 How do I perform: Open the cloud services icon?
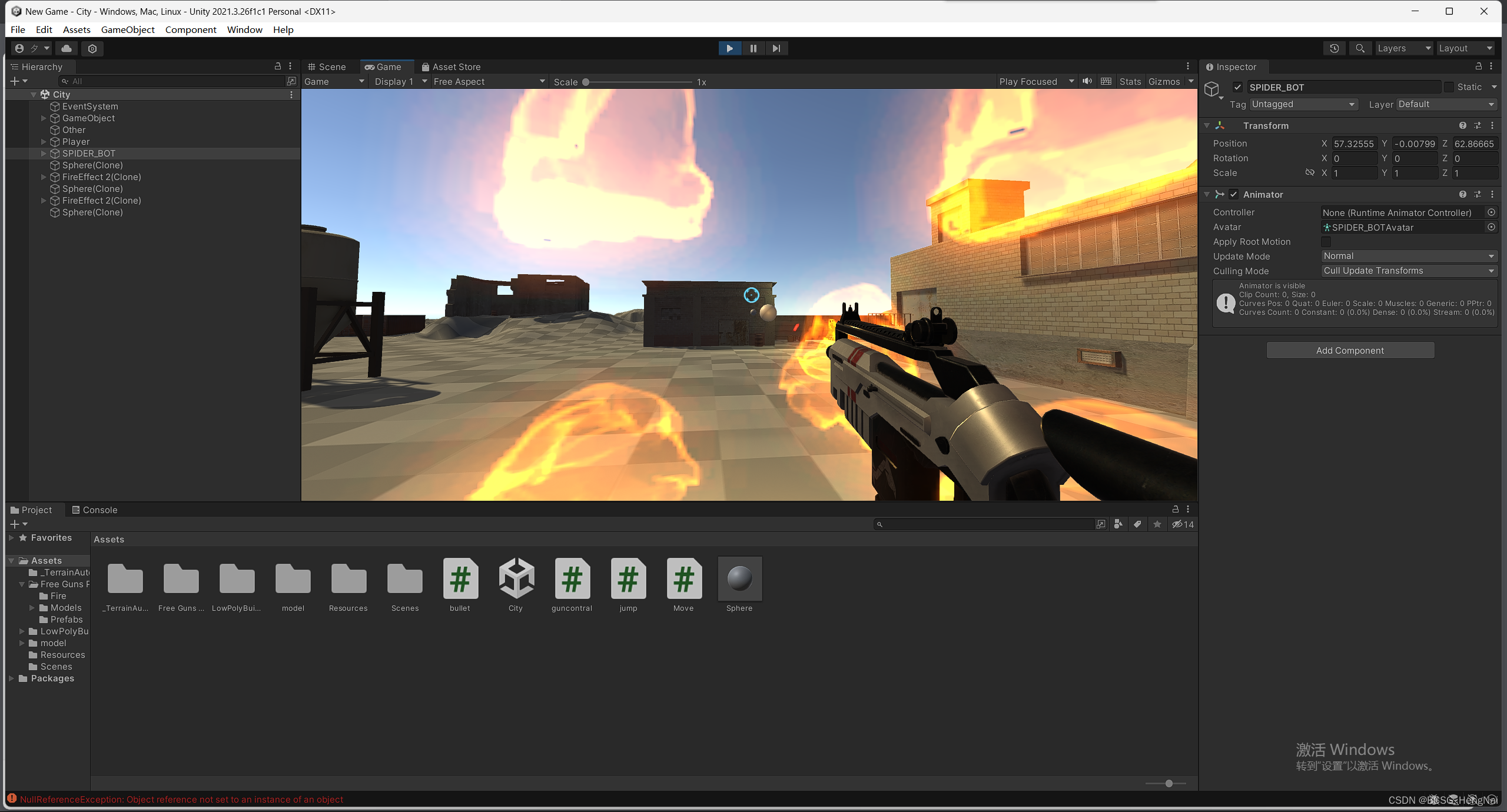pos(67,48)
